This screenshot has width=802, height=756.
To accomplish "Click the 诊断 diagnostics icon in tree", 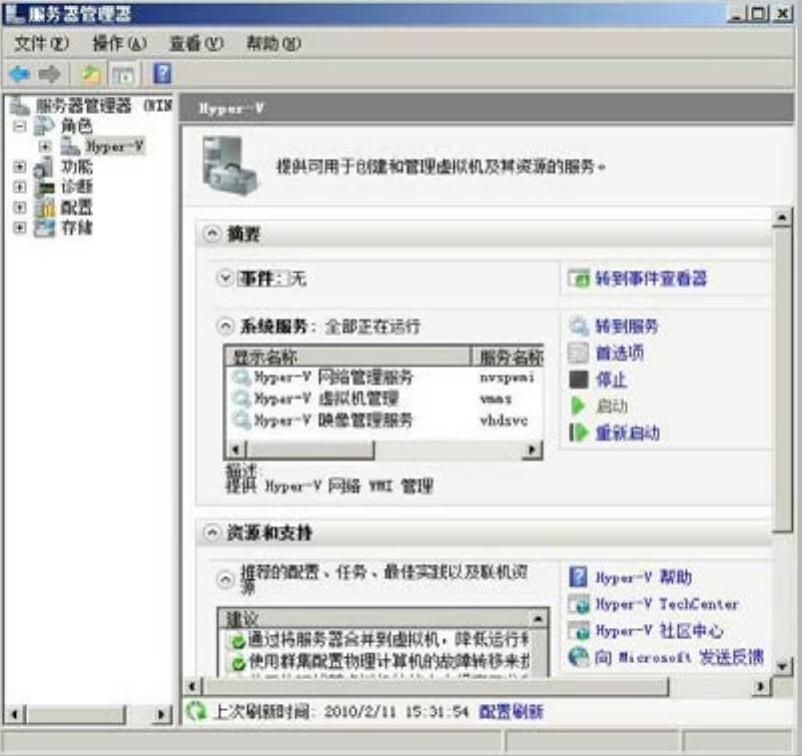I will tap(44, 187).
